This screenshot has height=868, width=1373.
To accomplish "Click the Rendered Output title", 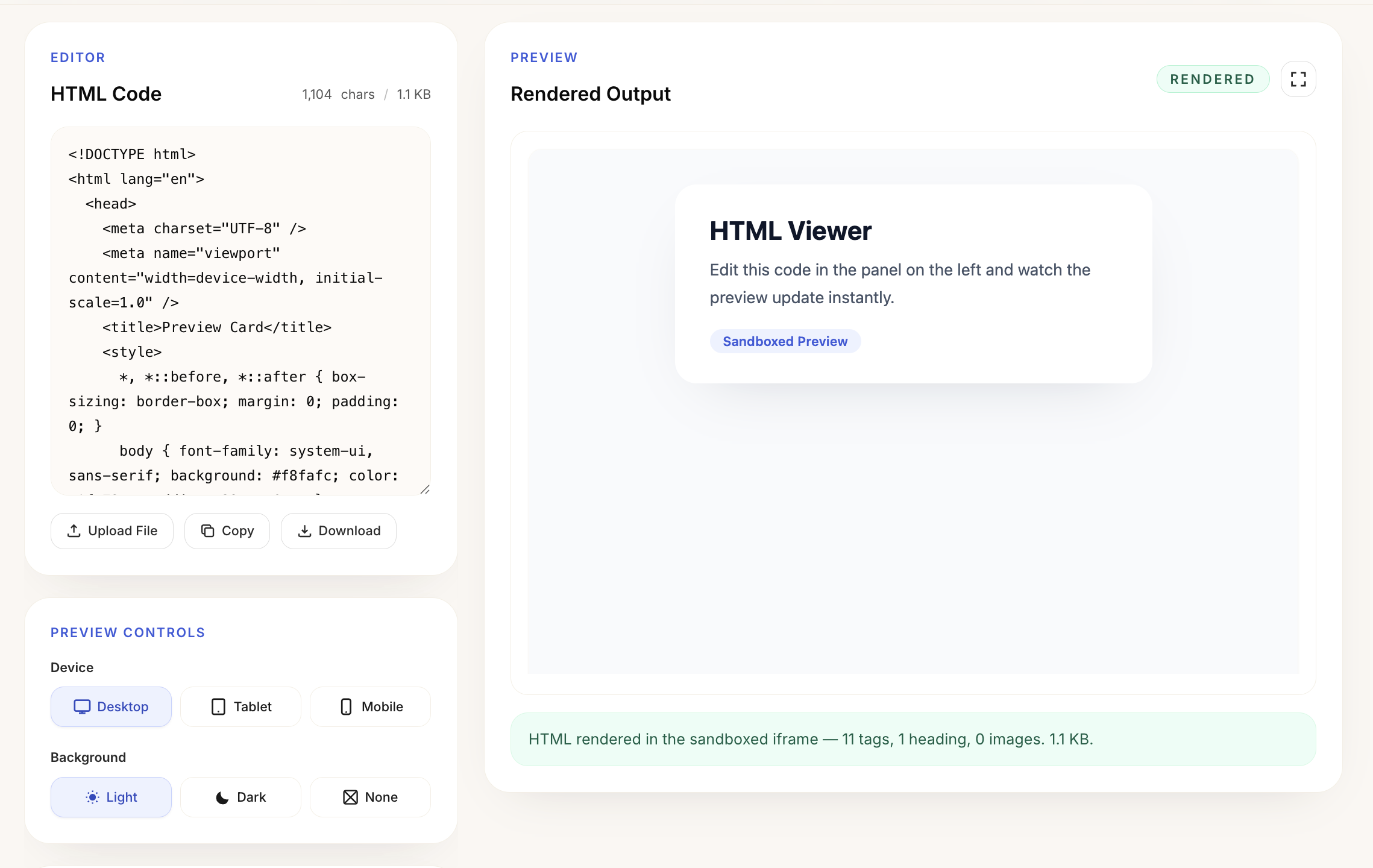I will click(x=591, y=94).
